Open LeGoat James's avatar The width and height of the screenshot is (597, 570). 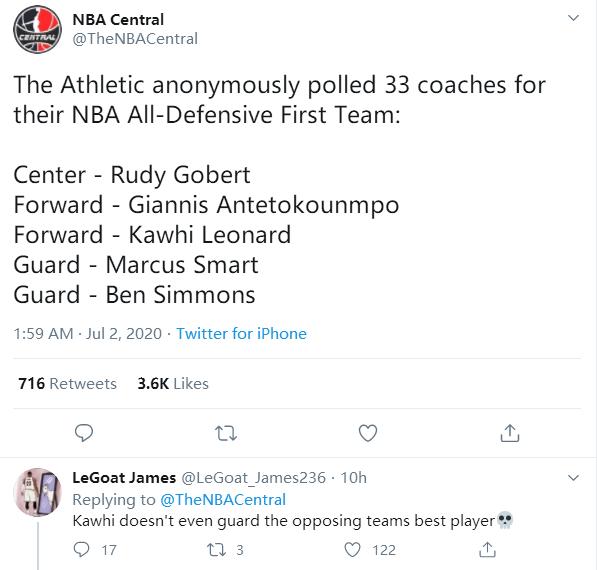point(37,492)
